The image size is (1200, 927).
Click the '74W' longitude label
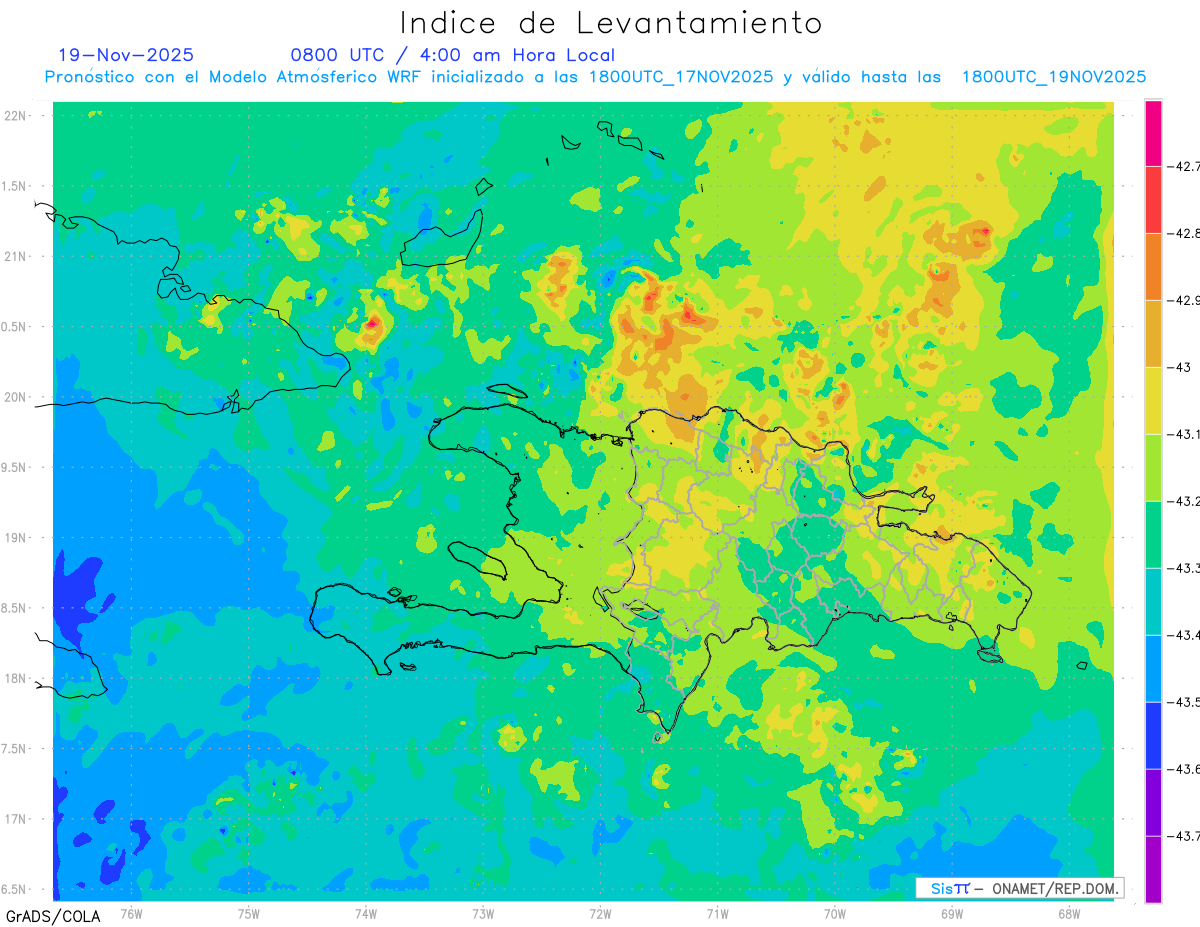(x=366, y=913)
